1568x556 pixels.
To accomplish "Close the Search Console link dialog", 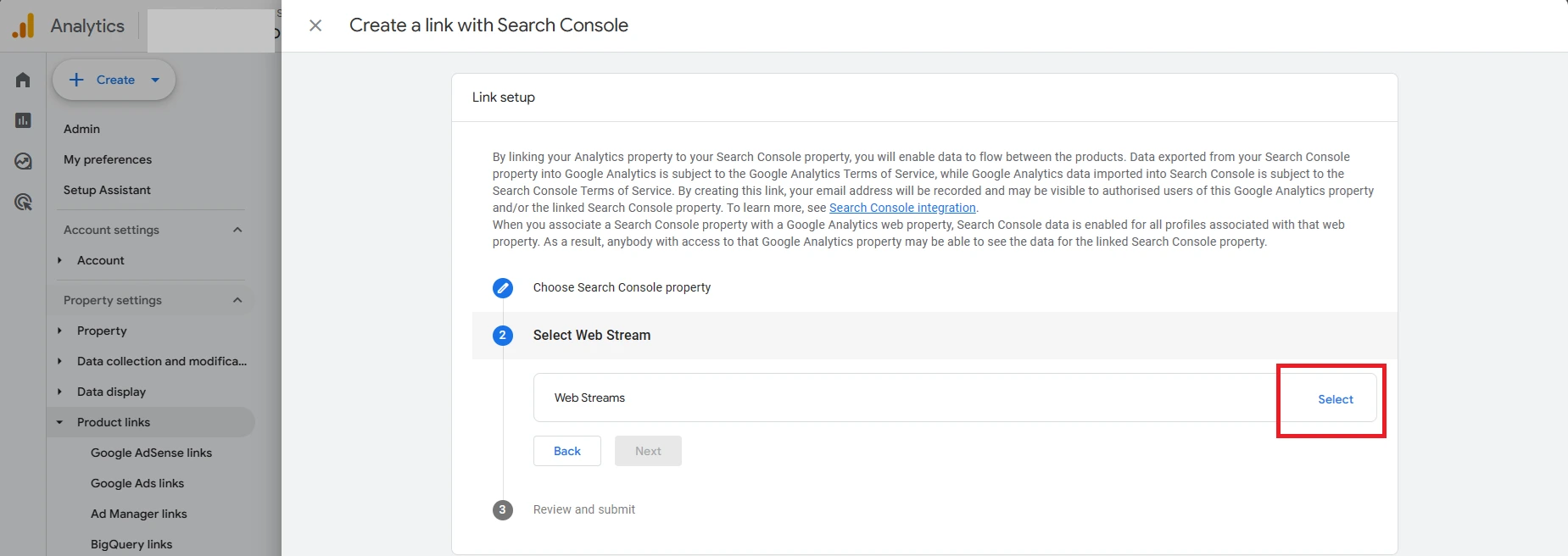I will click(x=315, y=25).
